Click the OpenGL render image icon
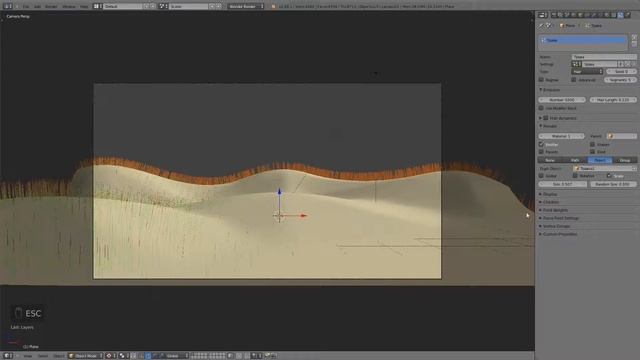 (267, 356)
